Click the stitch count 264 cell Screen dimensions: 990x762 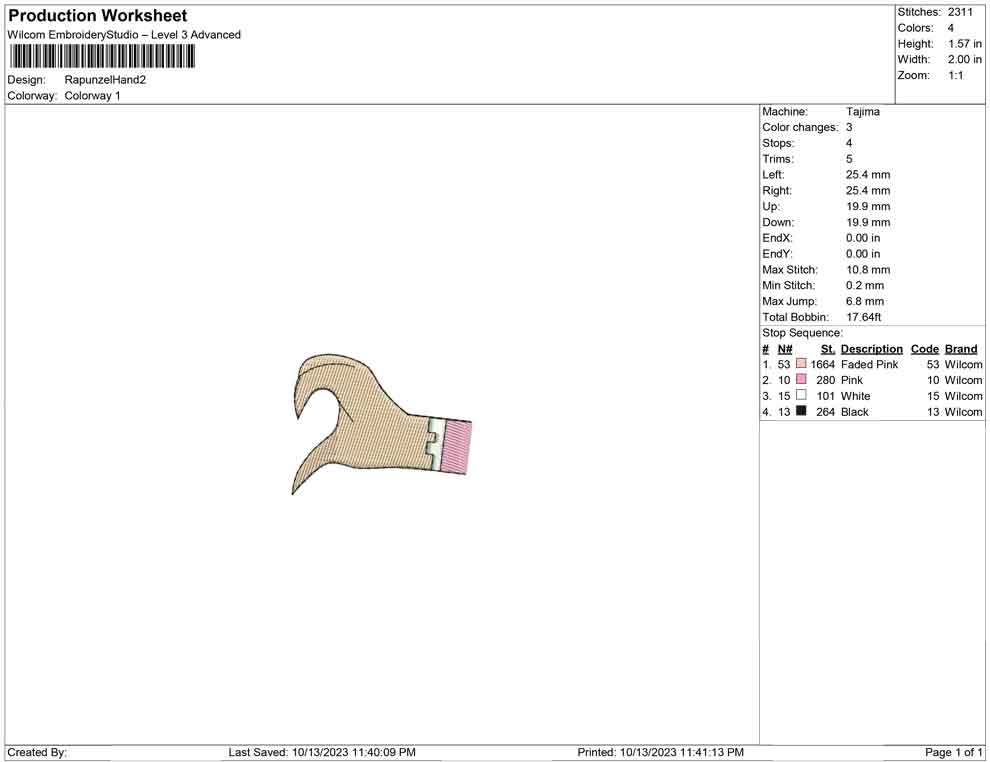coord(826,412)
